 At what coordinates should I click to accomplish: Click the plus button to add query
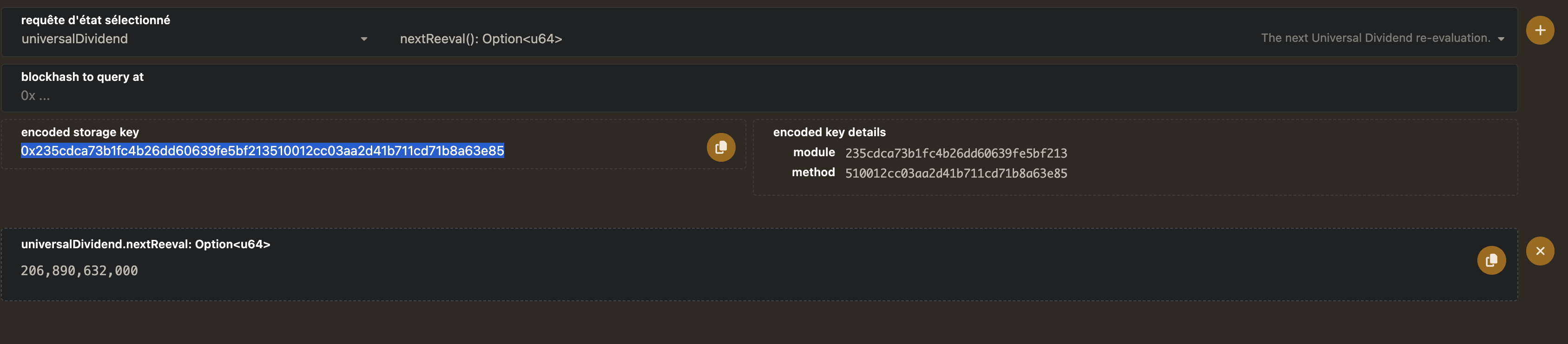point(1539,30)
